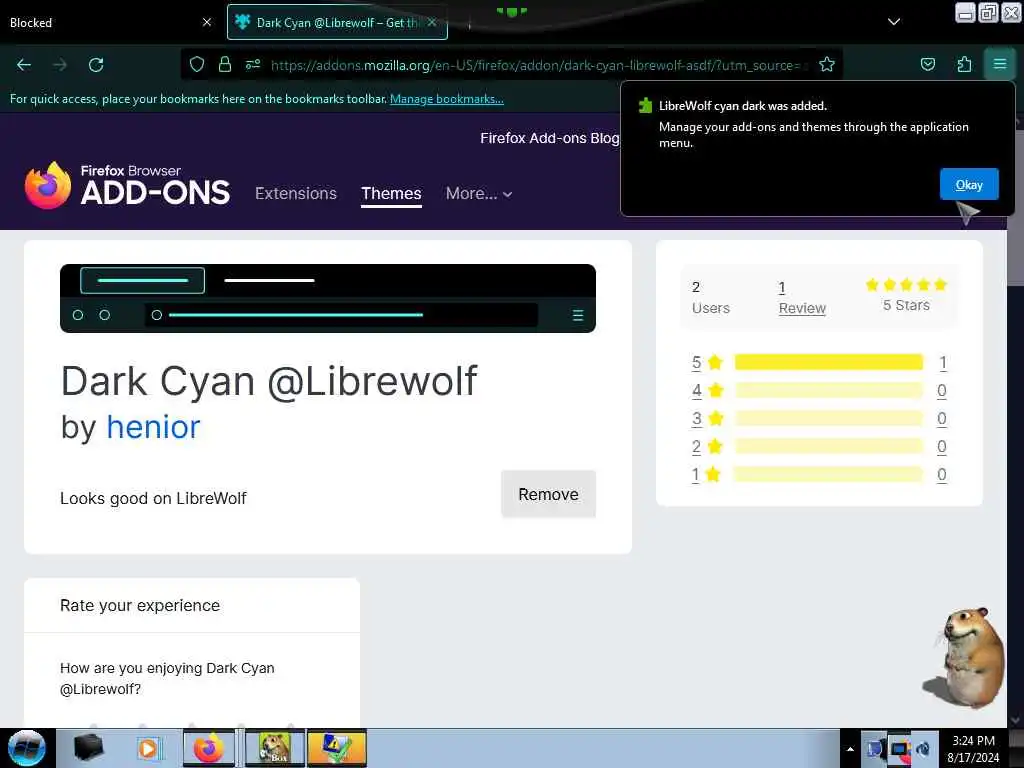Go back to the previous page
The width and height of the screenshot is (1024, 768).
[x=24, y=65]
